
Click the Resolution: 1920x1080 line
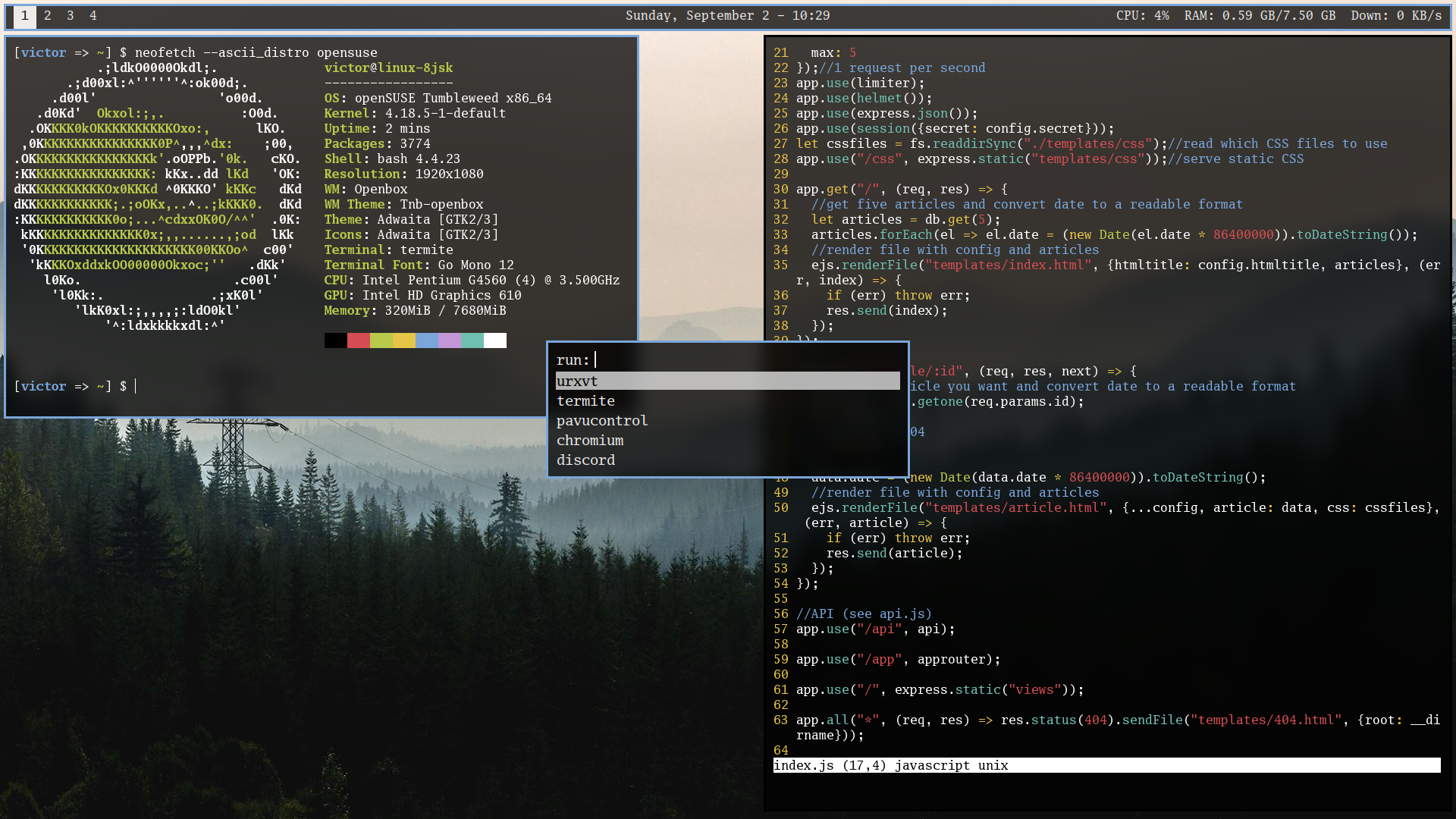[x=404, y=174]
